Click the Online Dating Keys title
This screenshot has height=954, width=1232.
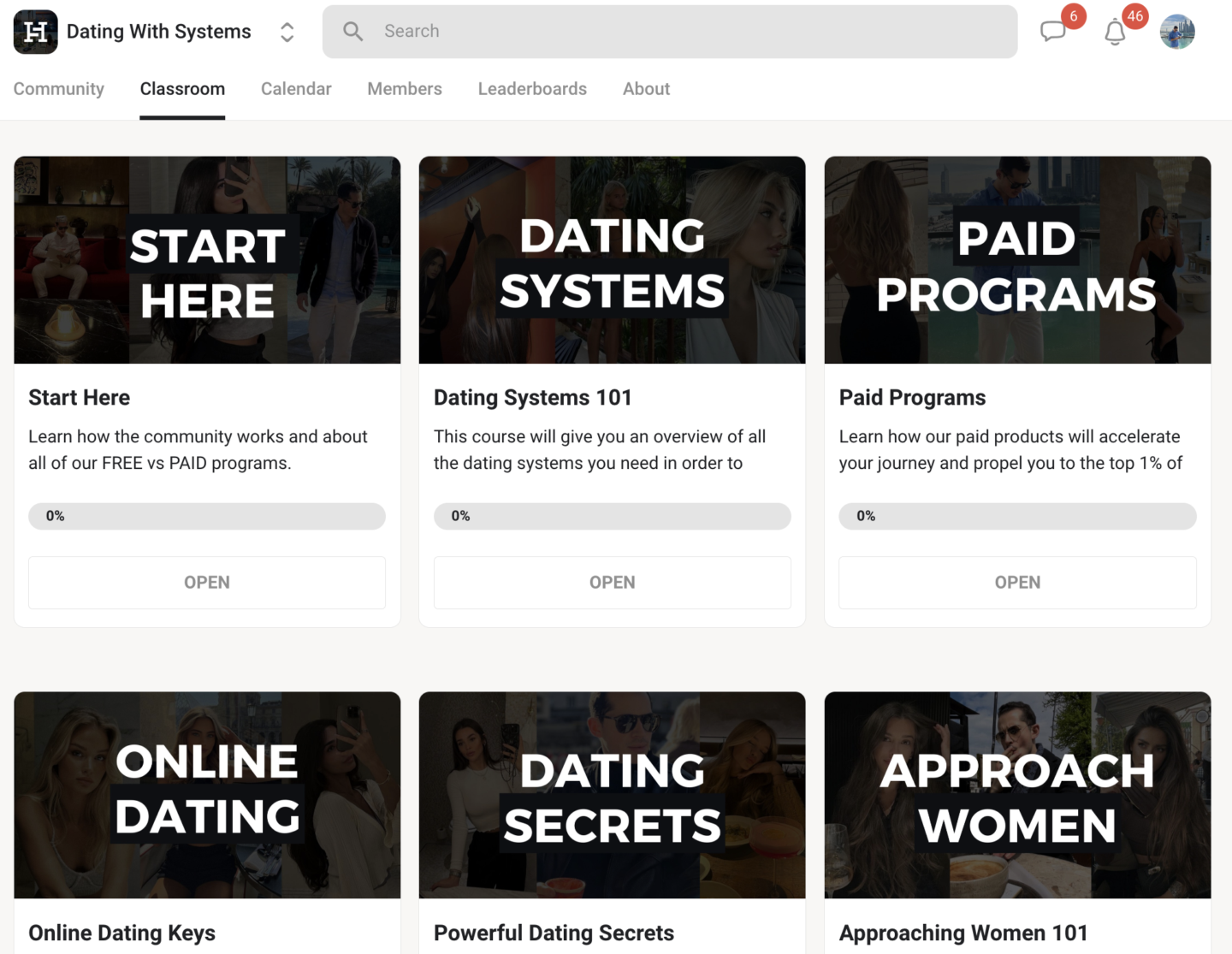tap(121, 933)
